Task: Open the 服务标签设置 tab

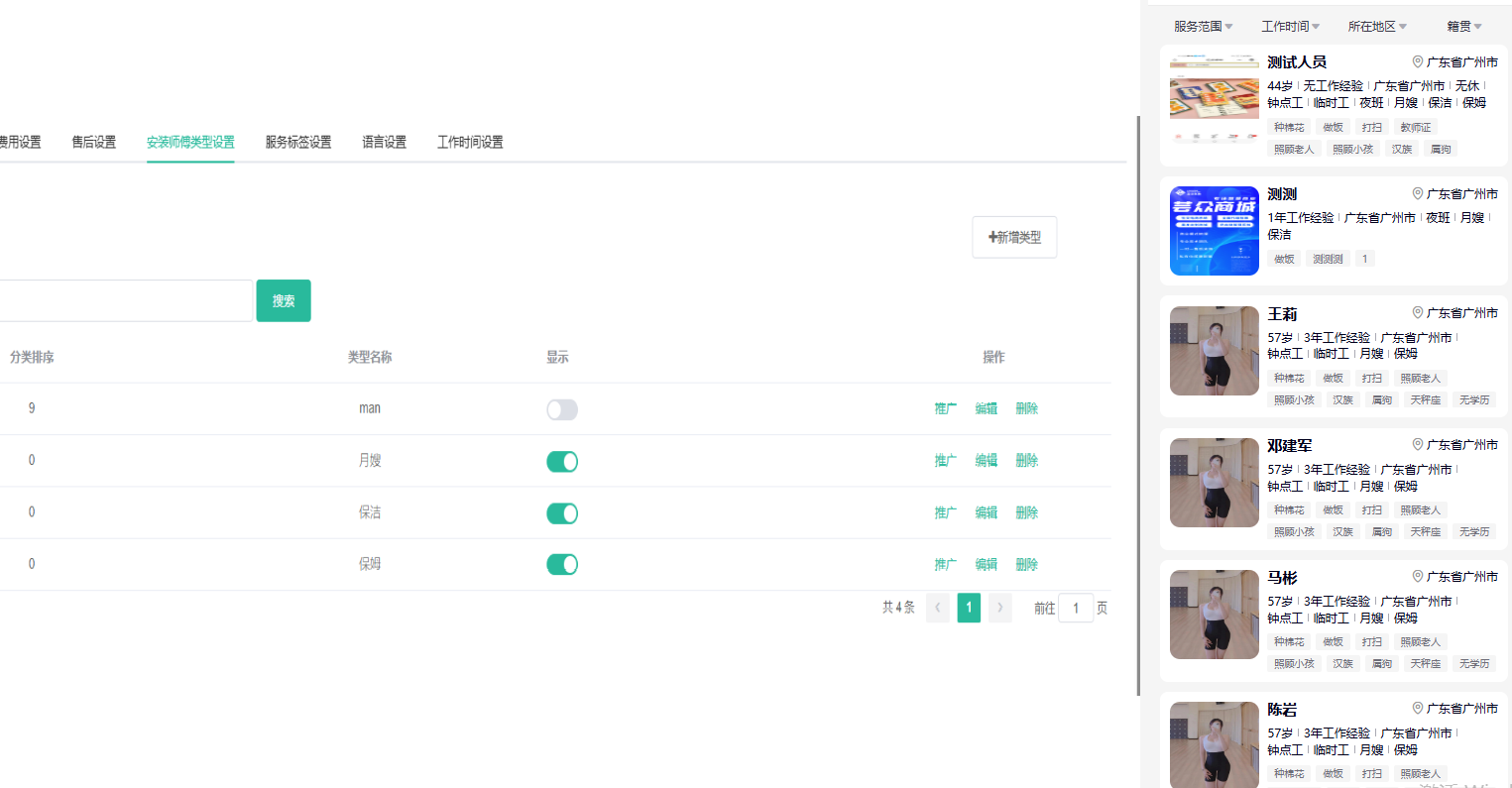Action: coord(298,143)
